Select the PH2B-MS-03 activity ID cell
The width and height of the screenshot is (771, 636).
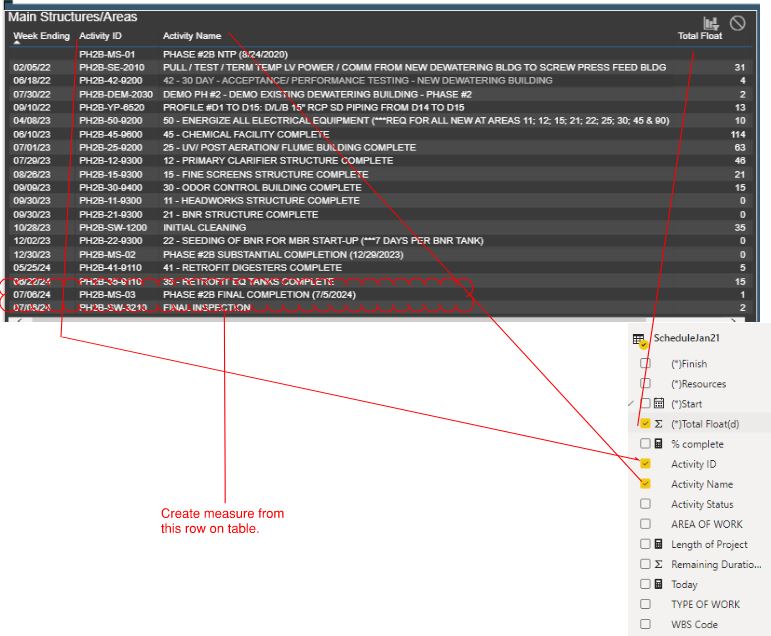(107, 295)
